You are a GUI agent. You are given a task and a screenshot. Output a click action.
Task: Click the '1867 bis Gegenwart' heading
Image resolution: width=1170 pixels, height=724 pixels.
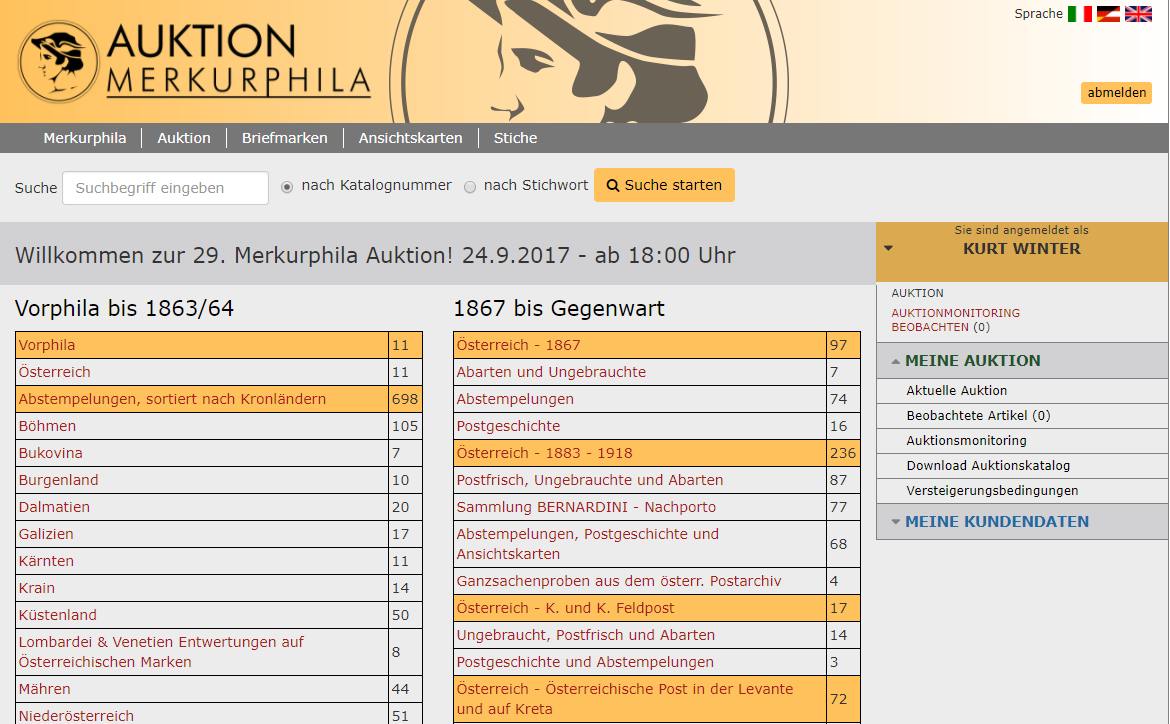pyautogui.click(x=559, y=308)
